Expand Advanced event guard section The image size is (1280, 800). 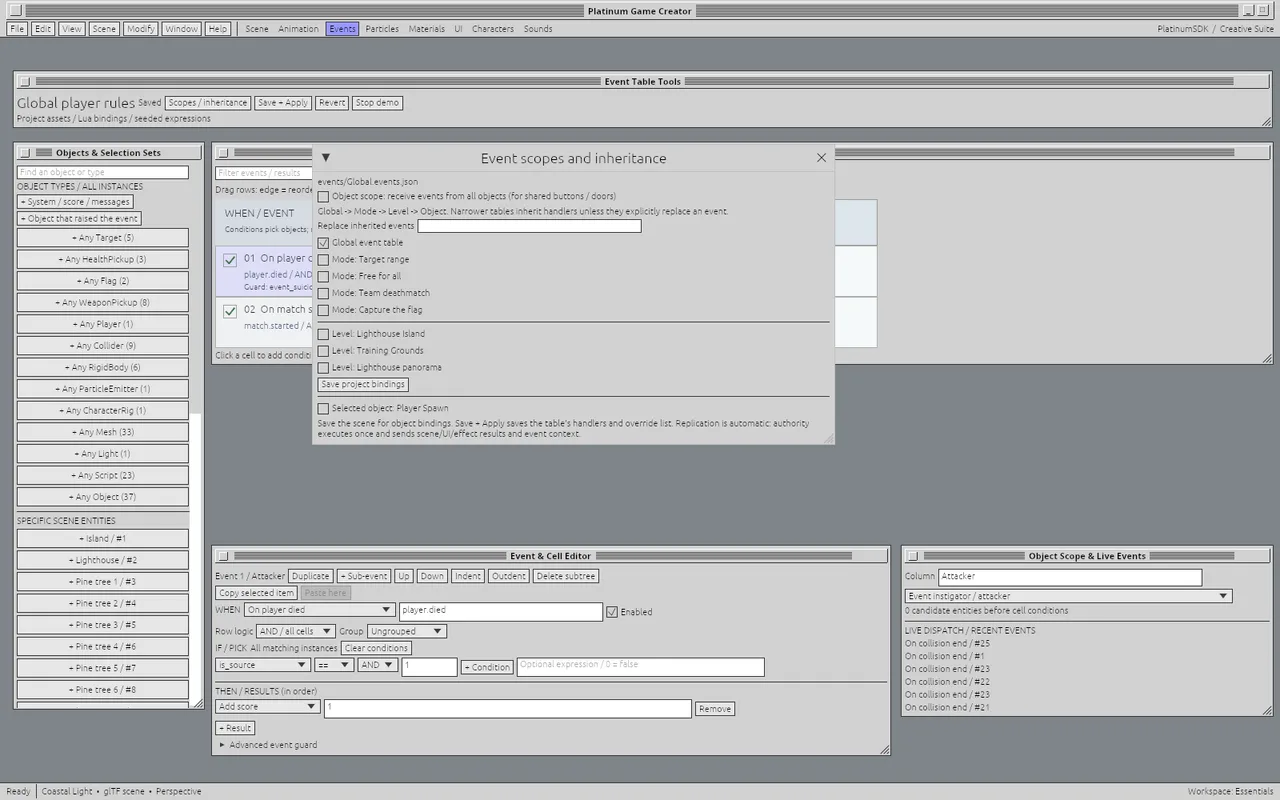point(268,745)
